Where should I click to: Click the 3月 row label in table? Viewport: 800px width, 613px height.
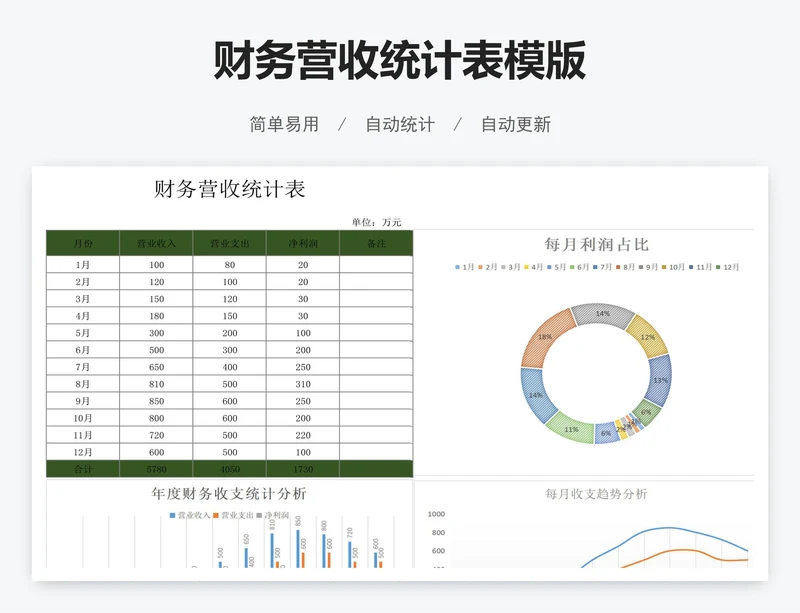83,299
